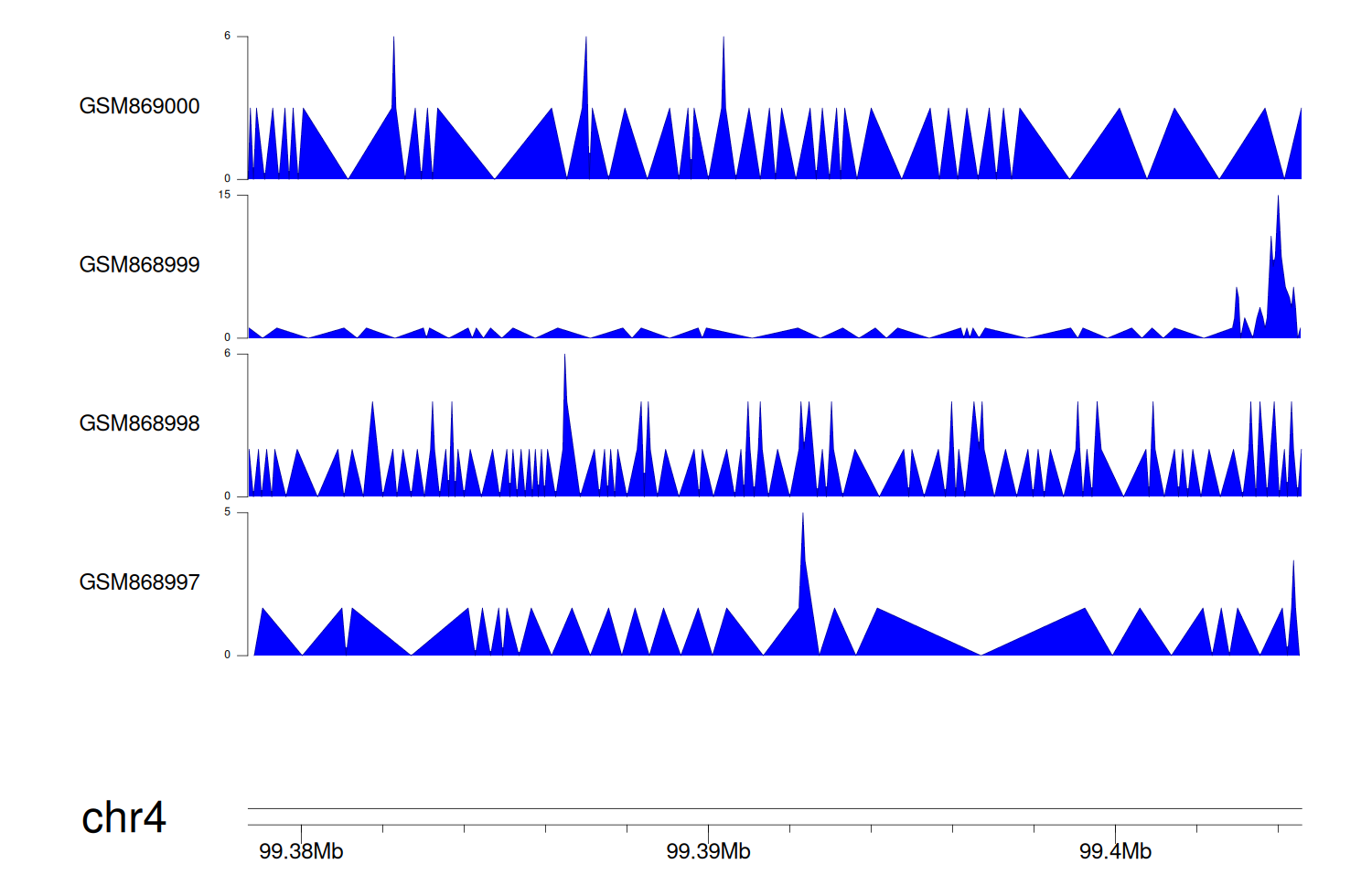
Task: Click the GSM868998 track label
Action: tap(139, 423)
